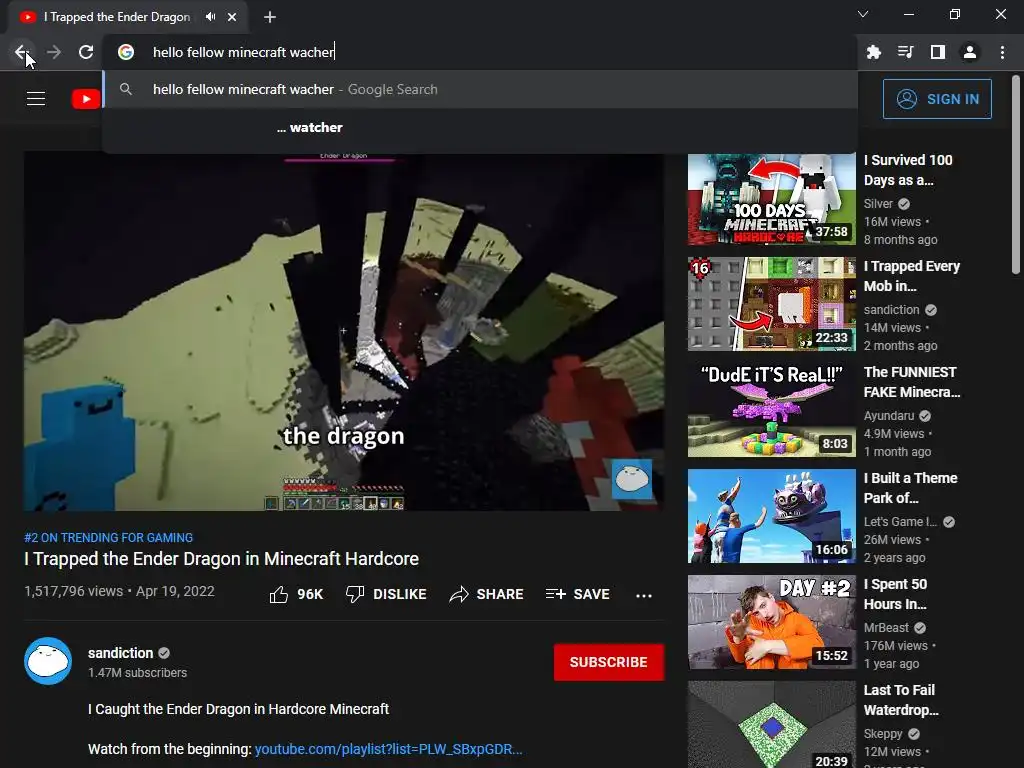Go back with the browser back arrow

21,52
